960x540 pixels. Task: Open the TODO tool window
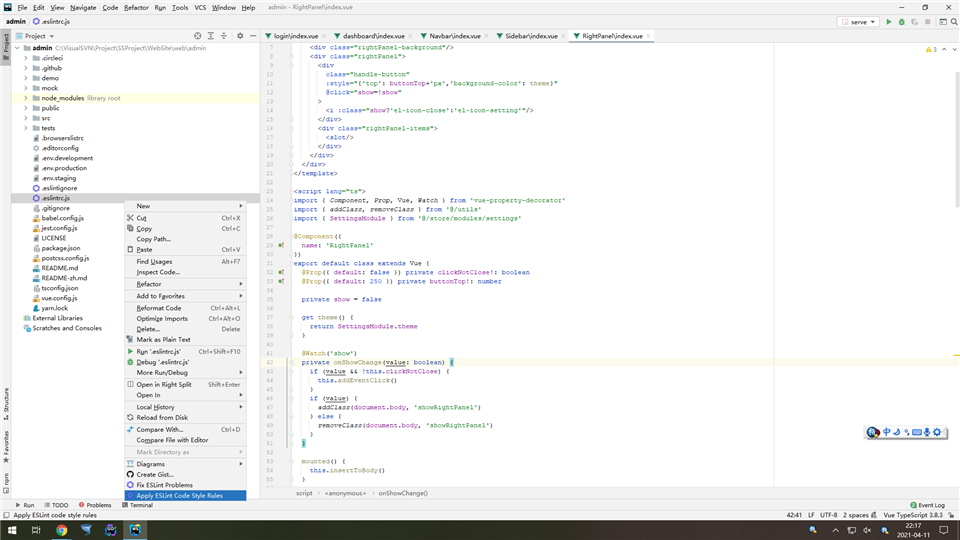pyautogui.click(x=56, y=505)
